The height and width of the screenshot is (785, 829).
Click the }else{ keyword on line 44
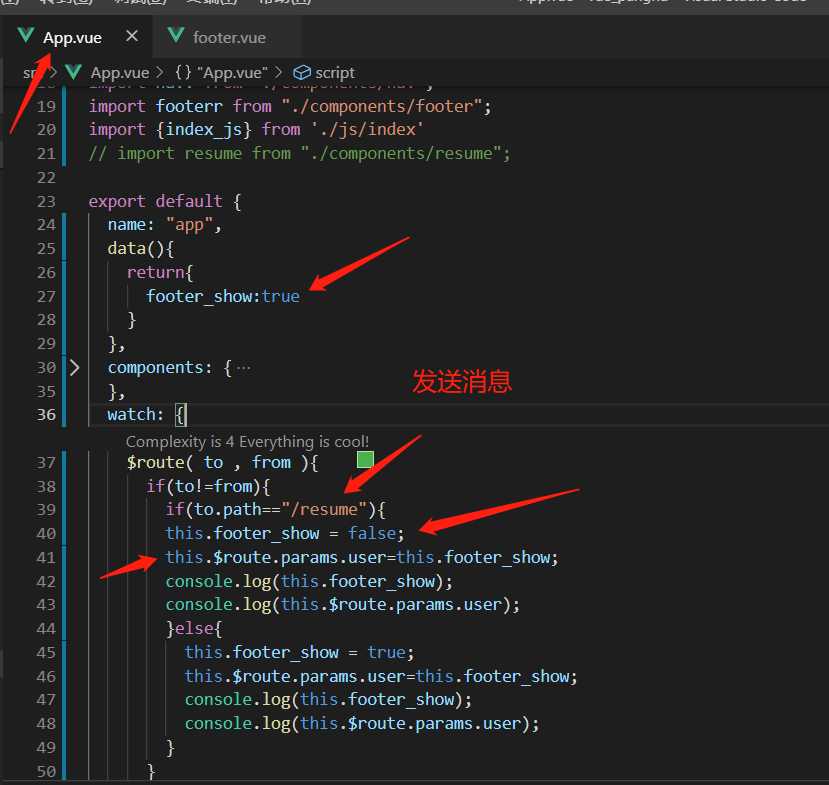194,629
